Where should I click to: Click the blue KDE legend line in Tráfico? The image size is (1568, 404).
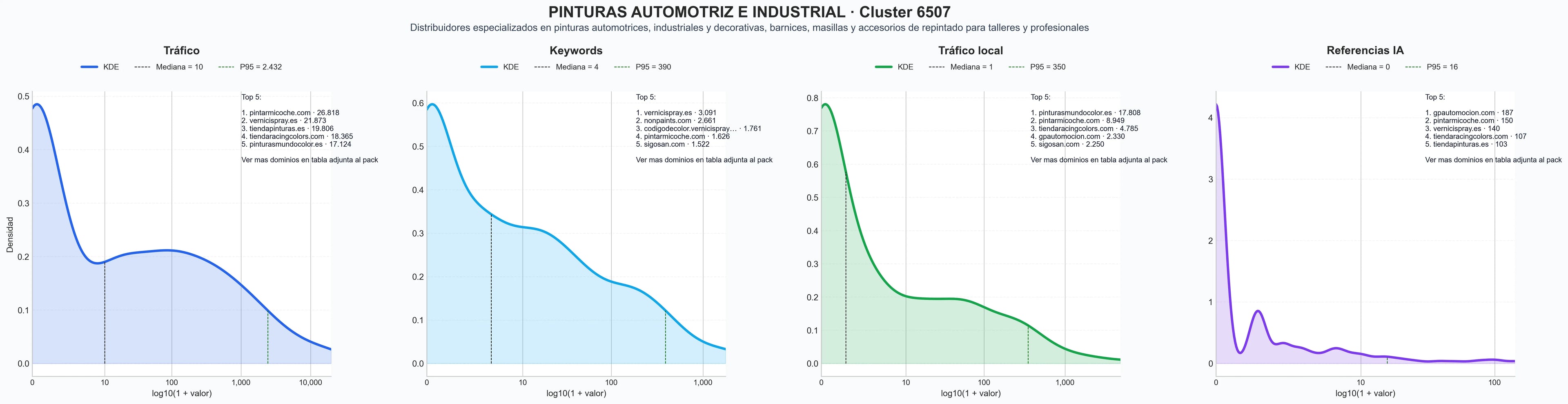[89, 67]
